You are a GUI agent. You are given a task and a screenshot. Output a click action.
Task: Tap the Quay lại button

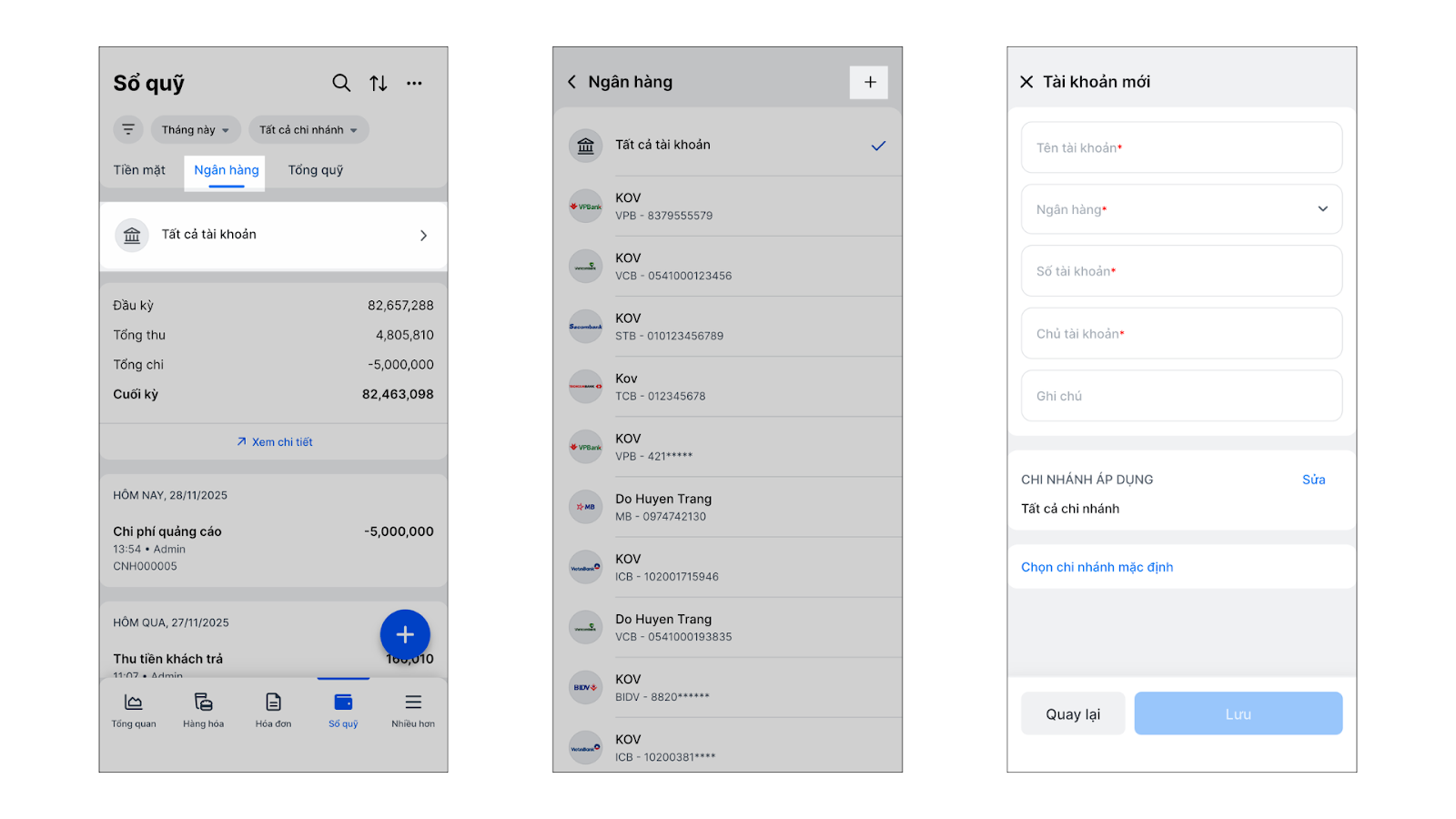[1073, 714]
